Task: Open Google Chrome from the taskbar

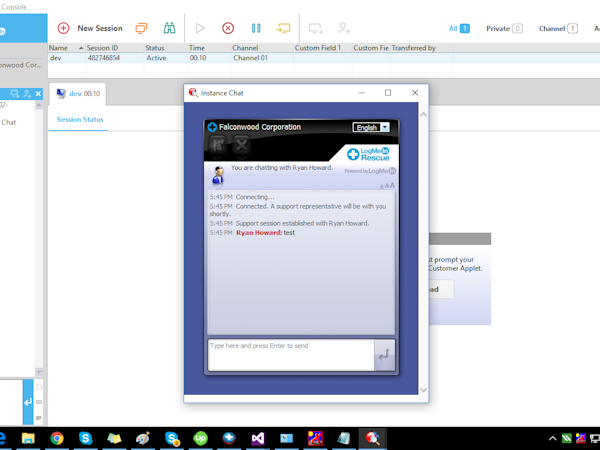Action: 57,438
